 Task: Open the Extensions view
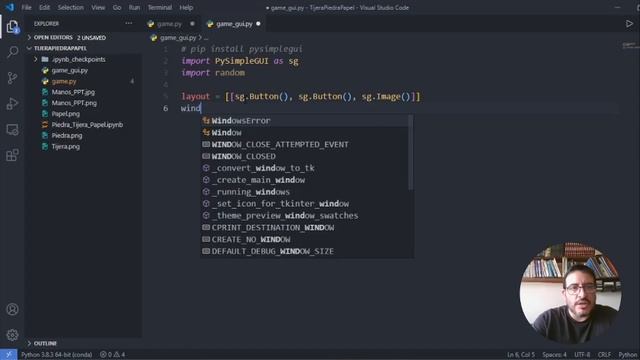pos(12,155)
